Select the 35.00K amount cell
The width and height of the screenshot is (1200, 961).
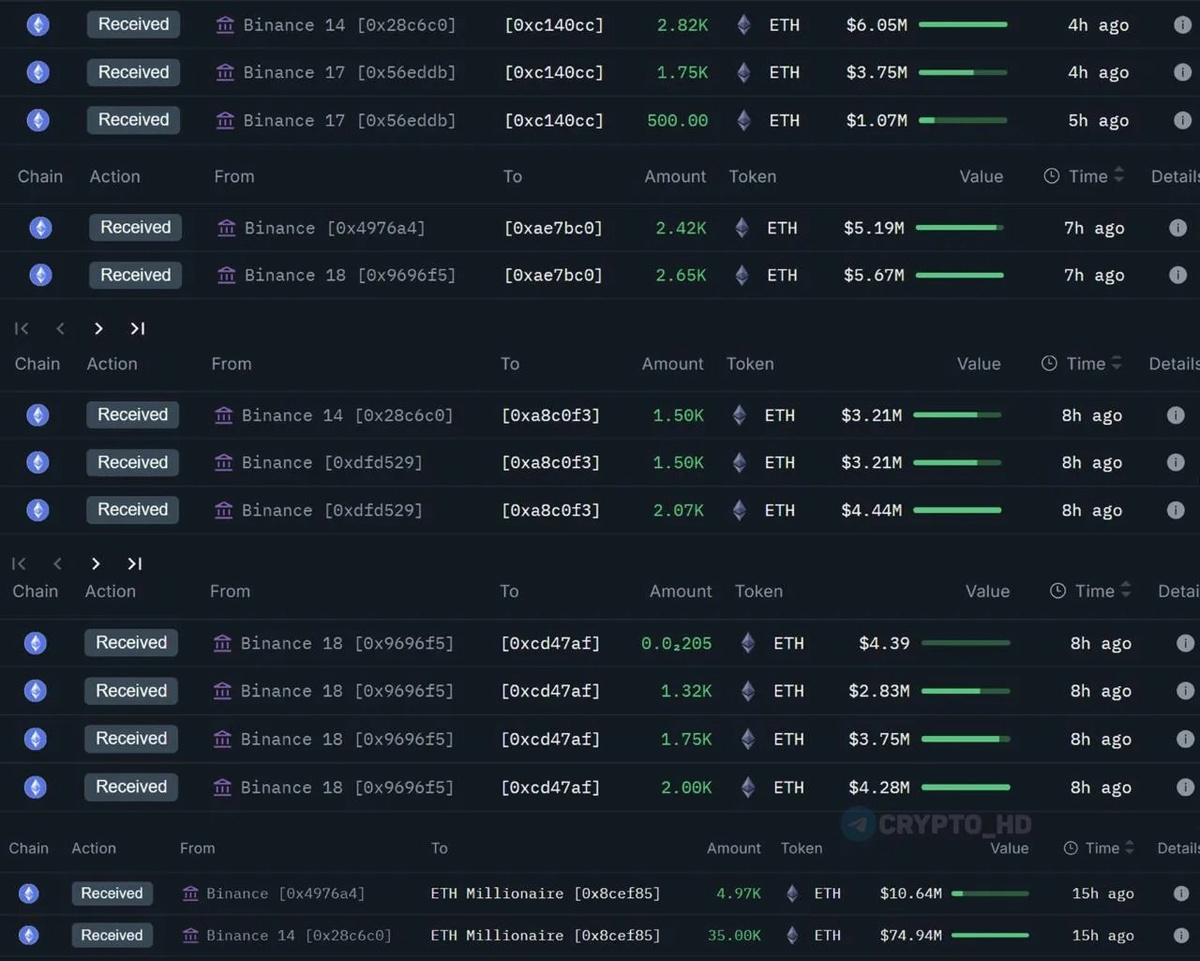pos(734,935)
